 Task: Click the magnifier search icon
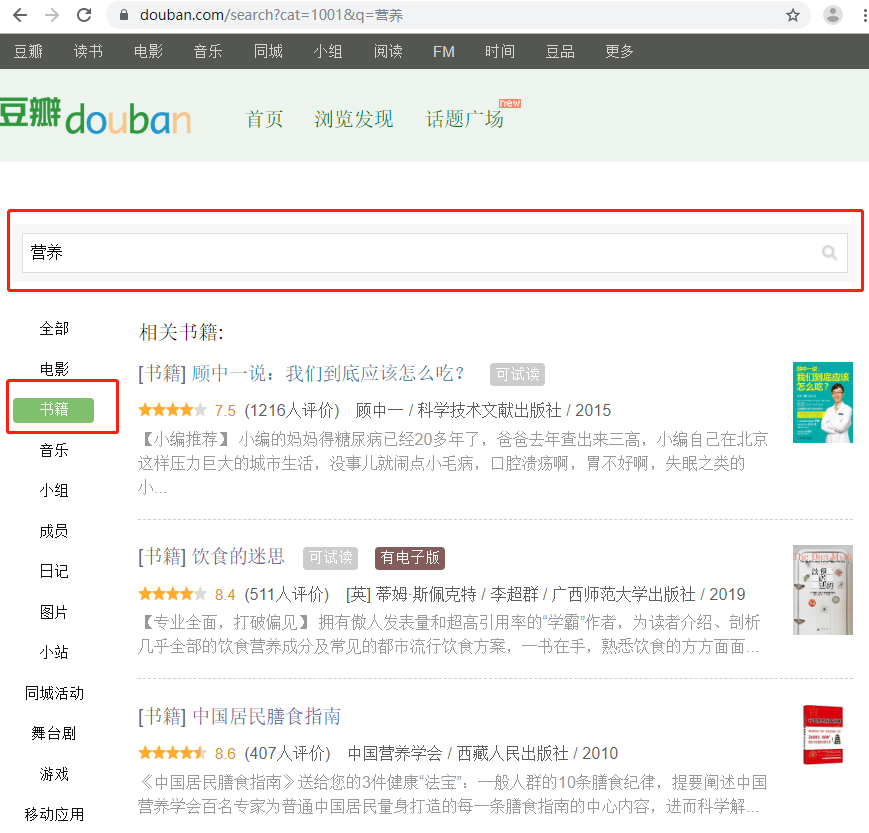click(x=829, y=253)
